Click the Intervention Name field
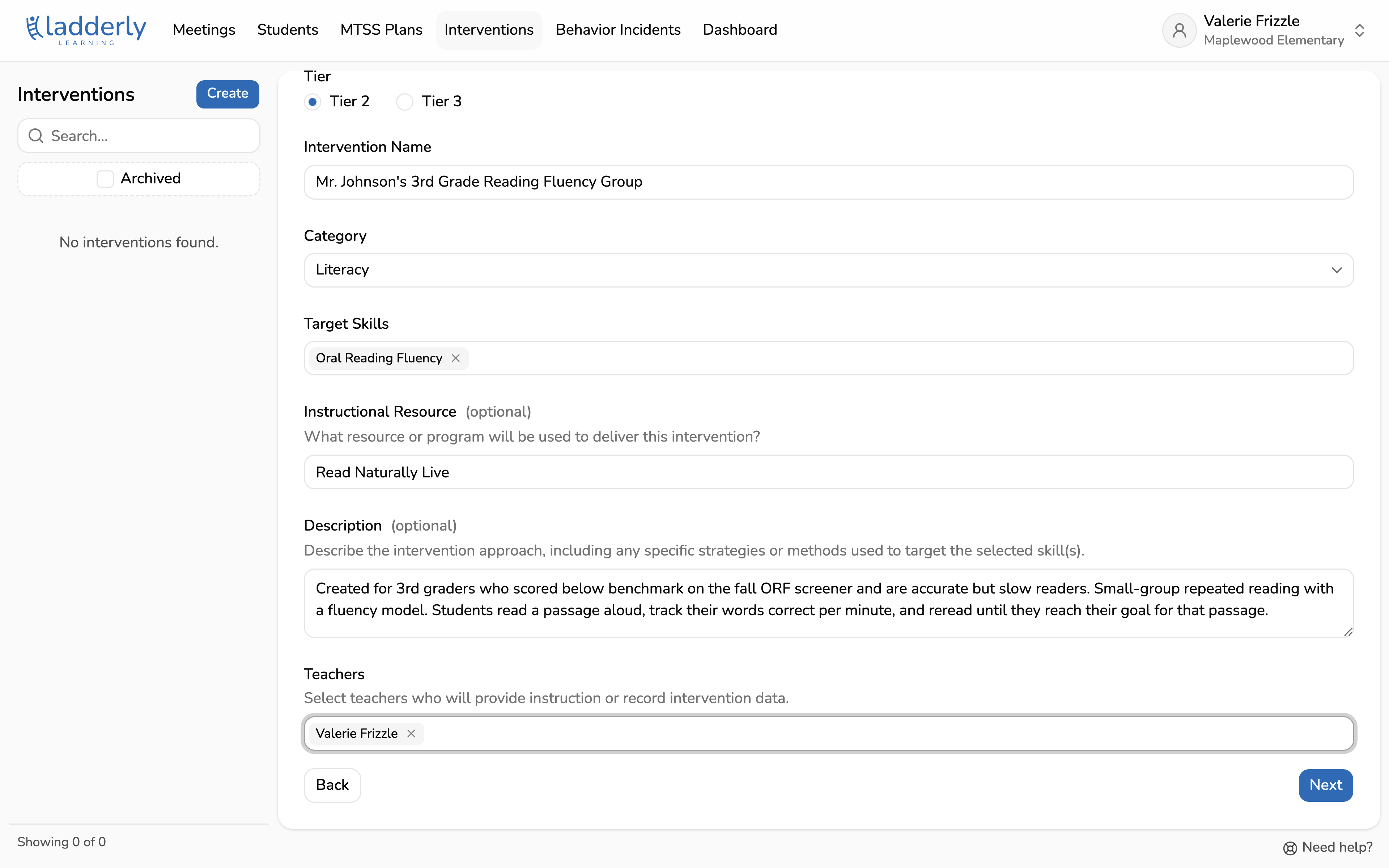The height and width of the screenshot is (868, 1389). 828,182
